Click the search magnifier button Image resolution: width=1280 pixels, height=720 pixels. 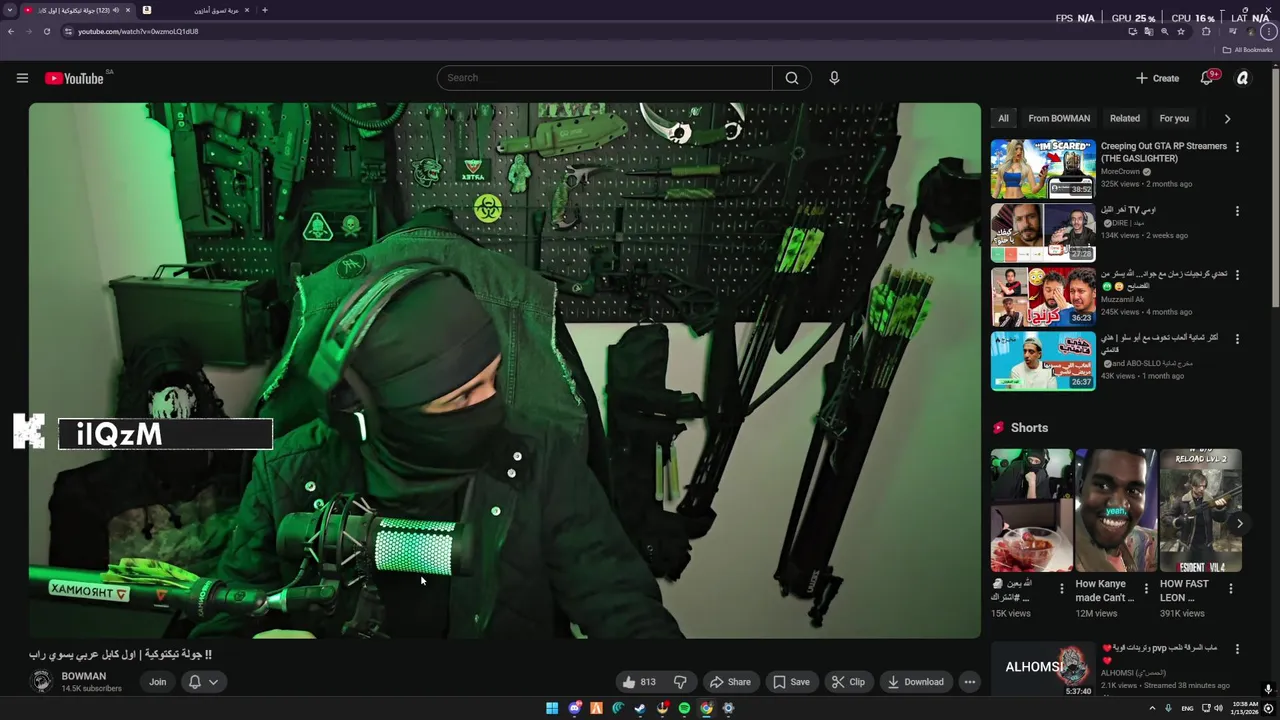(x=791, y=78)
